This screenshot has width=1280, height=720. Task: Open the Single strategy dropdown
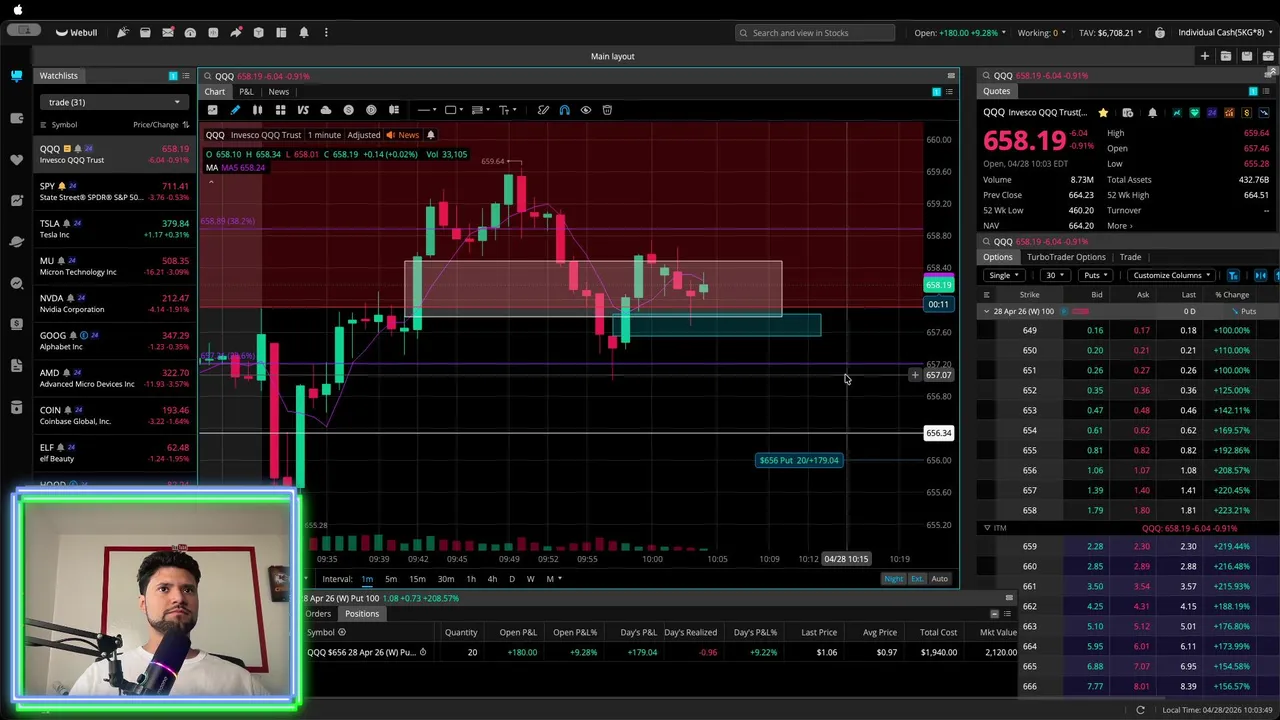coord(1003,275)
